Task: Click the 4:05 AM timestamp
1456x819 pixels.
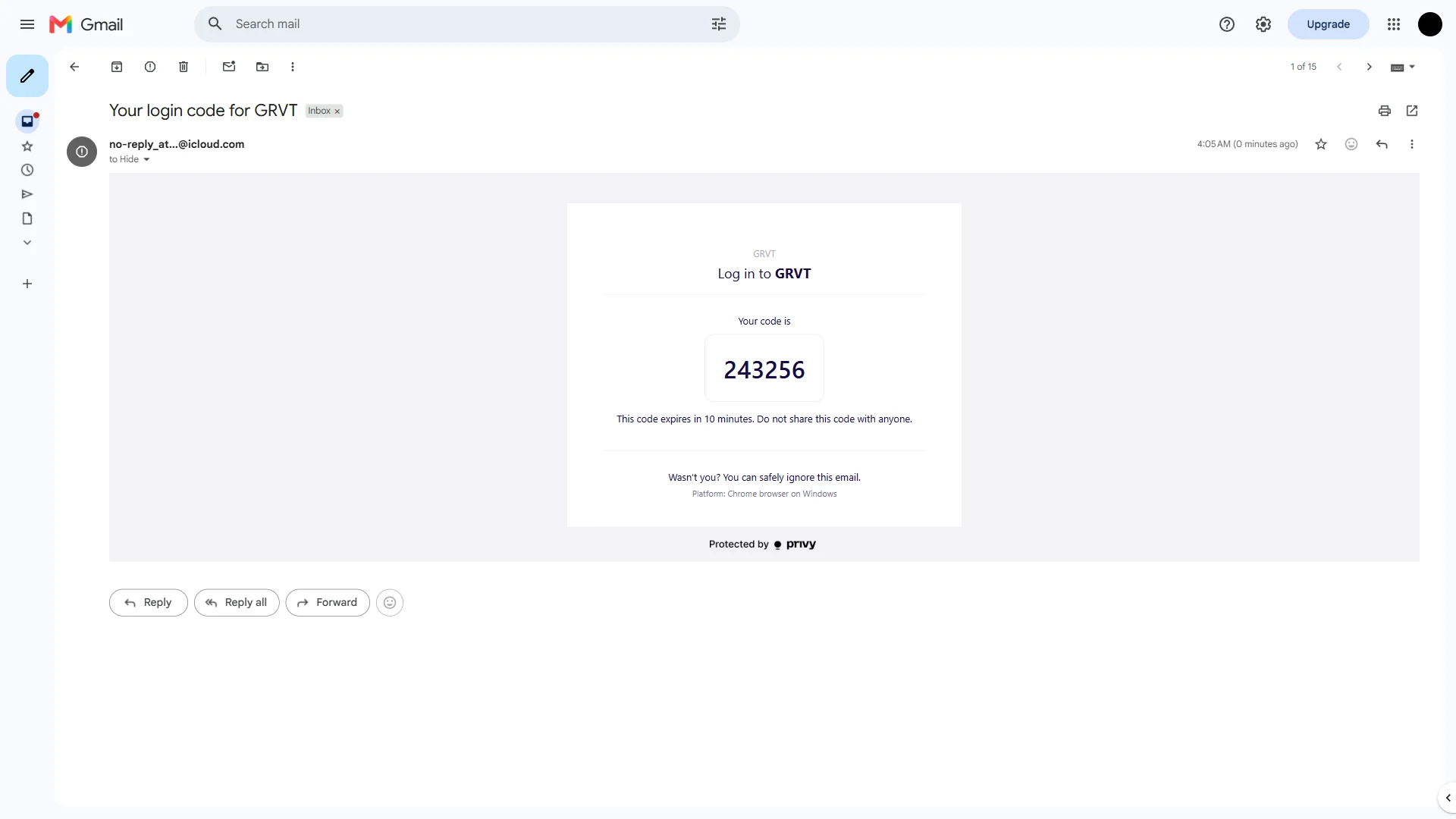Action: (x=1247, y=144)
